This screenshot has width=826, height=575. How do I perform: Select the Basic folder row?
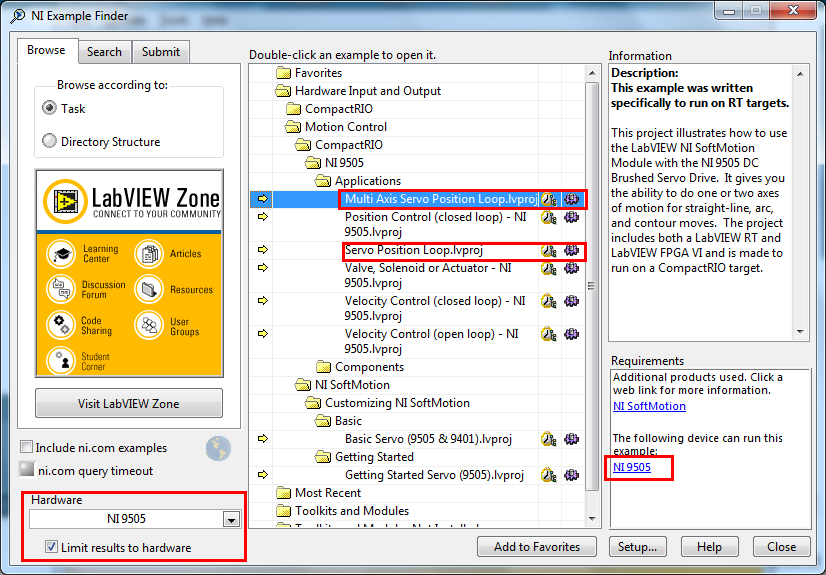[348, 421]
